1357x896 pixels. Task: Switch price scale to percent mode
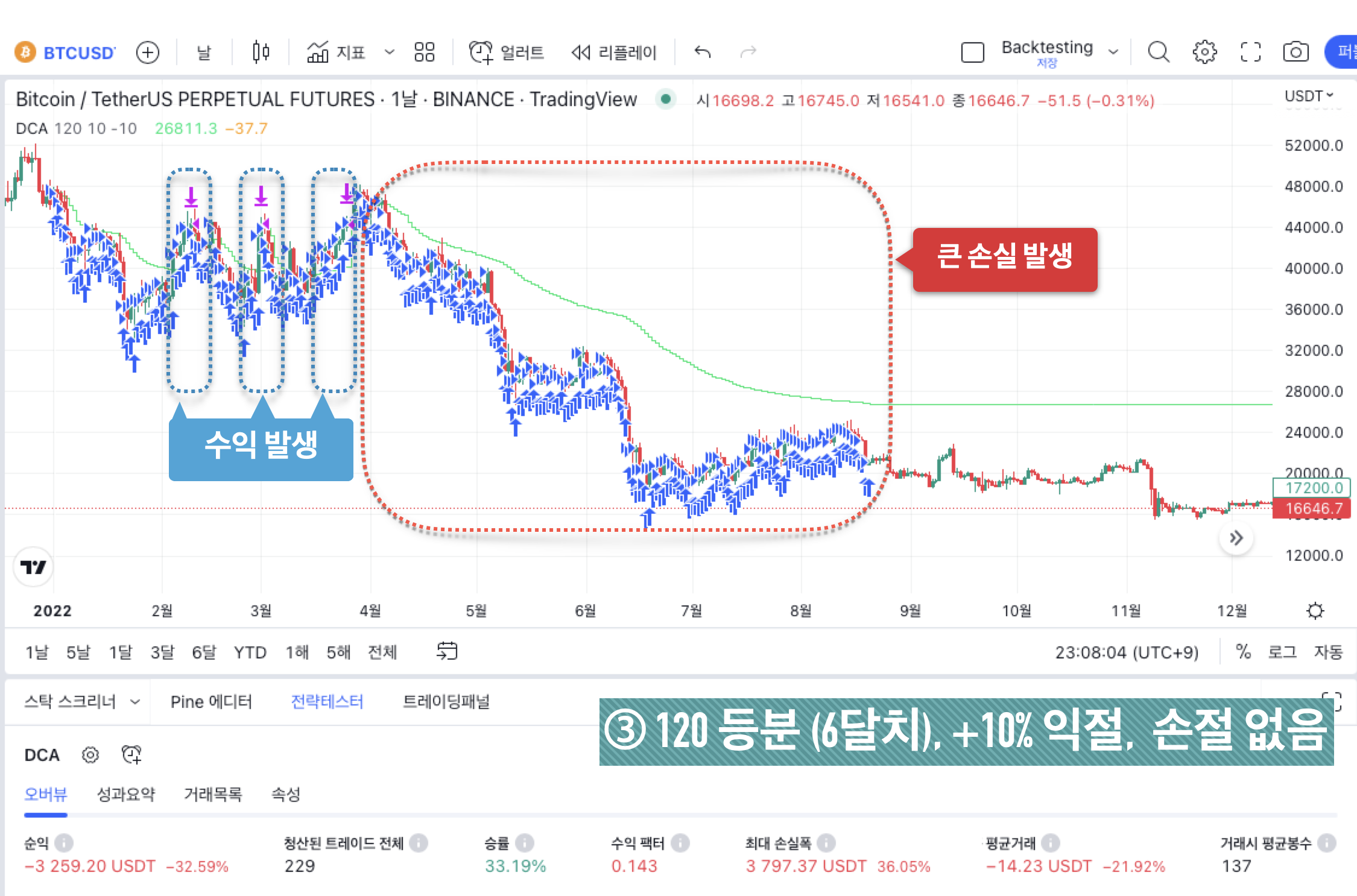pyautogui.click(x=1243, y=652)
